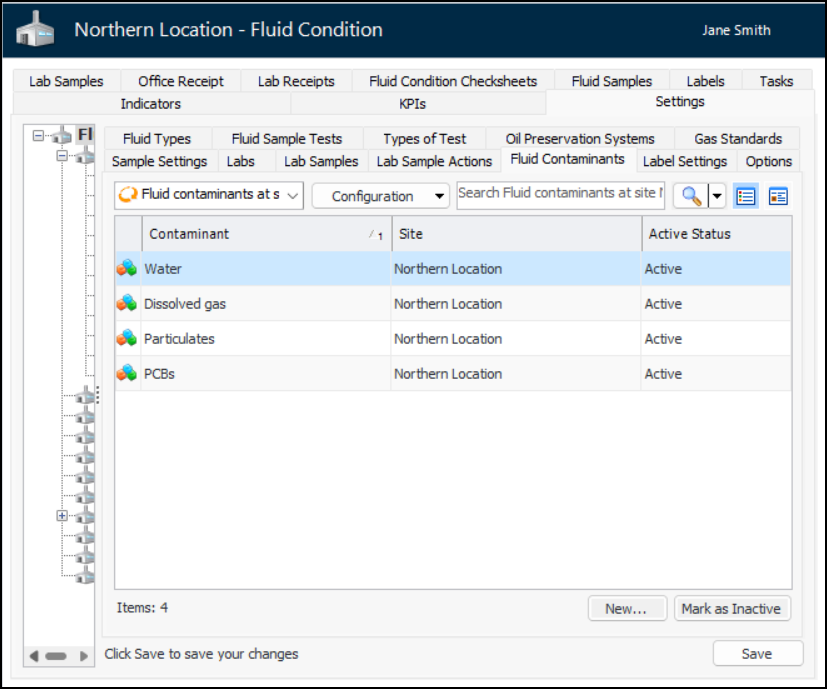Switch to the Lab Samples top tab
Screen dimensions: 827x689
tap(66, 81)
